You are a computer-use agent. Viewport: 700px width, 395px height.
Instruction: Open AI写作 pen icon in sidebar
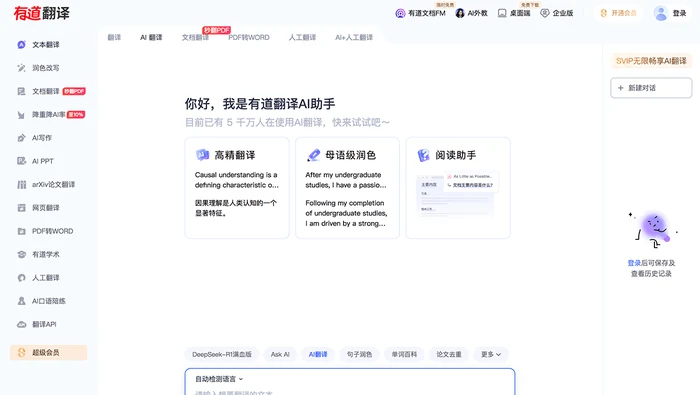tap(21, 138)
